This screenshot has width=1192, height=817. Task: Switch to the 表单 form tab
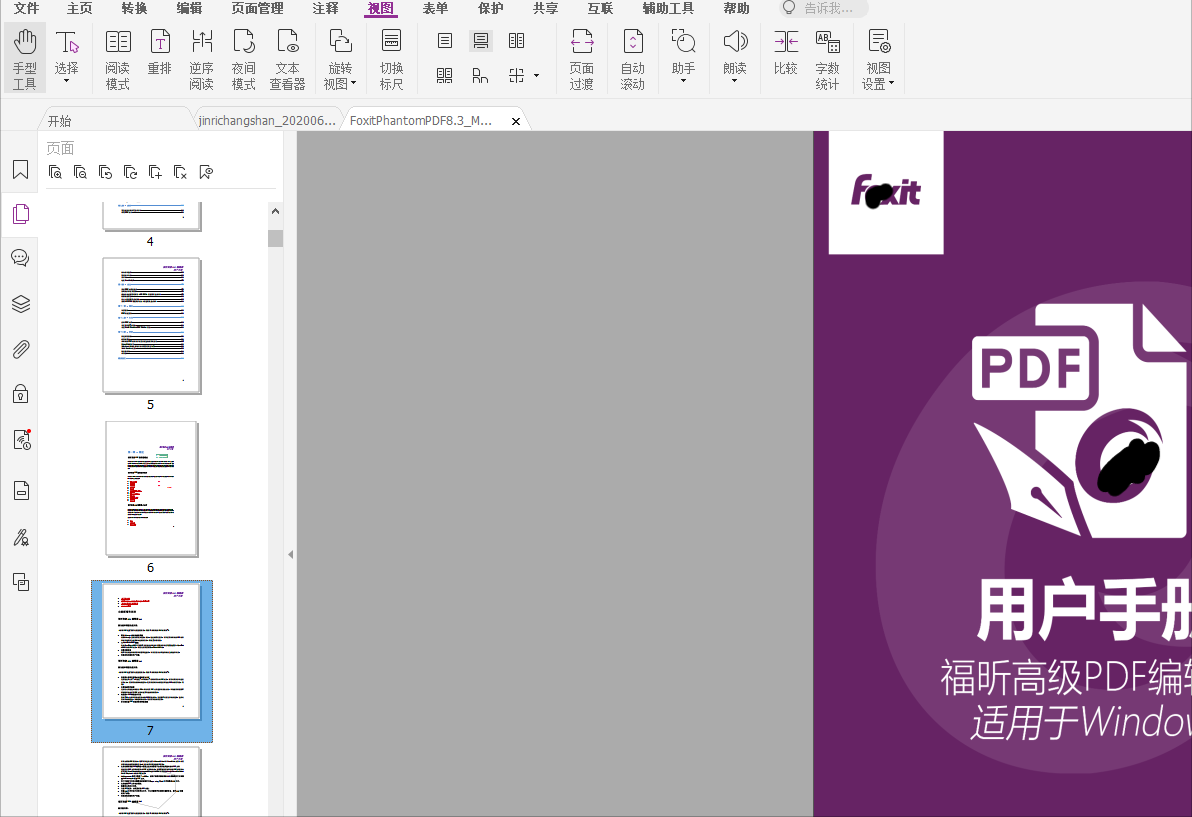click(436, 8)
